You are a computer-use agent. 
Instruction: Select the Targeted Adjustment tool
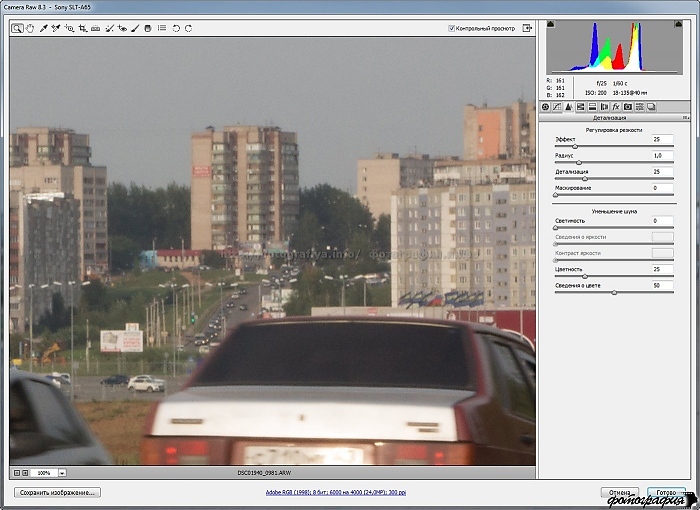point(69,29)
